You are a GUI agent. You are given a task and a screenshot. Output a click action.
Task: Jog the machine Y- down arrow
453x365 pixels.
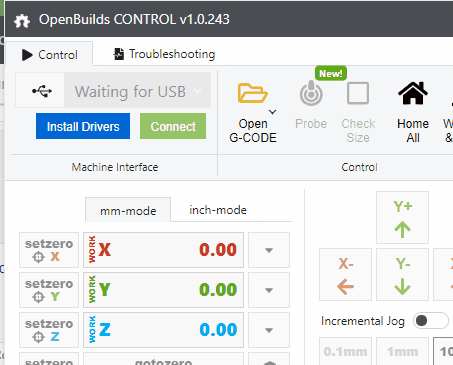402,274
